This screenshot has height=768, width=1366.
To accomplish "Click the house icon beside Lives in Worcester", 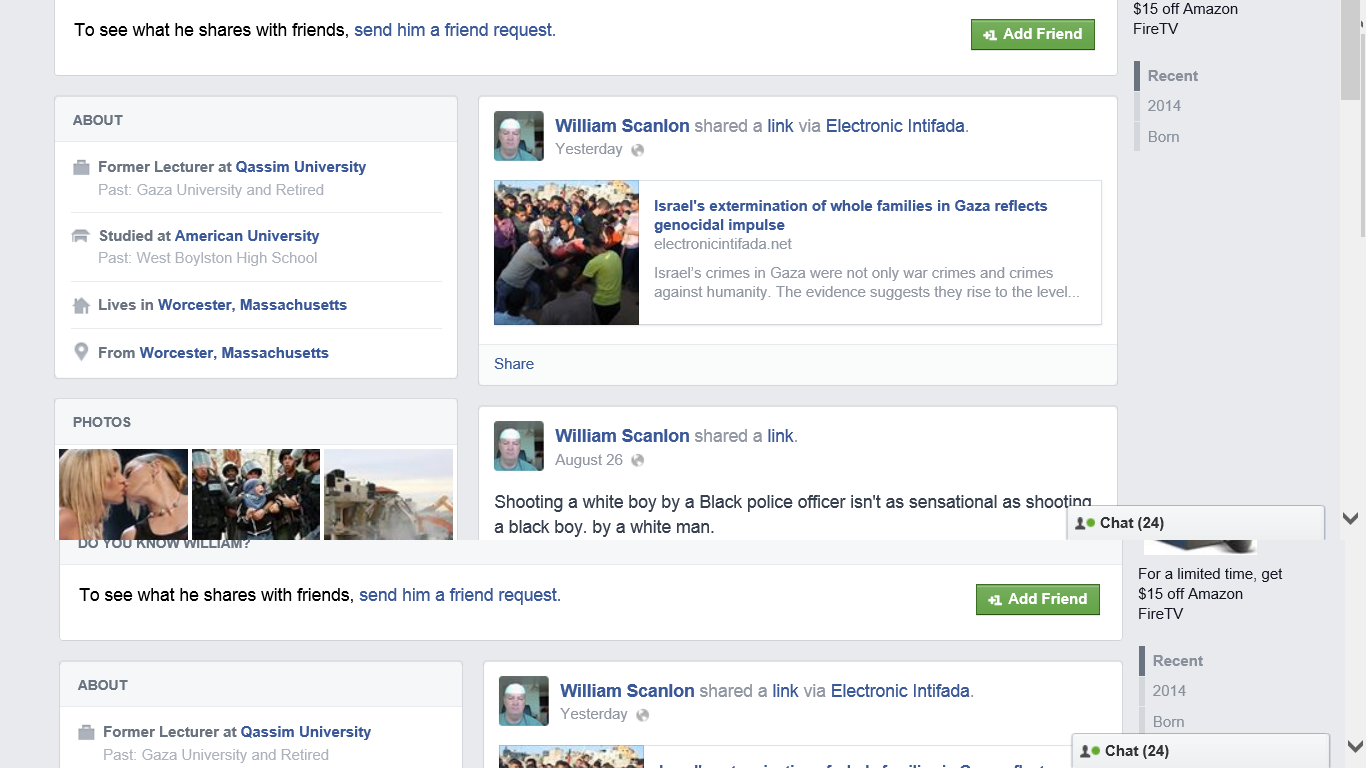I will [81, 305].
